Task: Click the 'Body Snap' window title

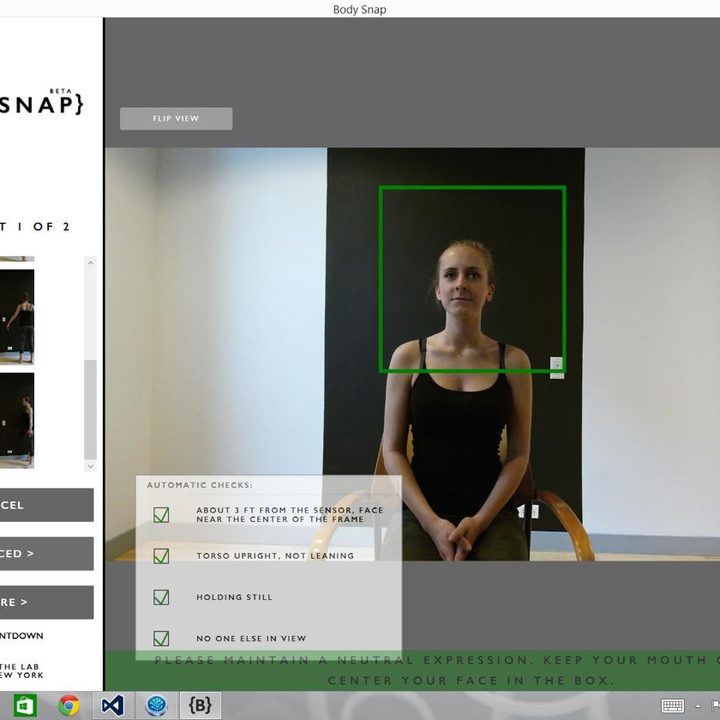Action: click(x=360, y=9)
